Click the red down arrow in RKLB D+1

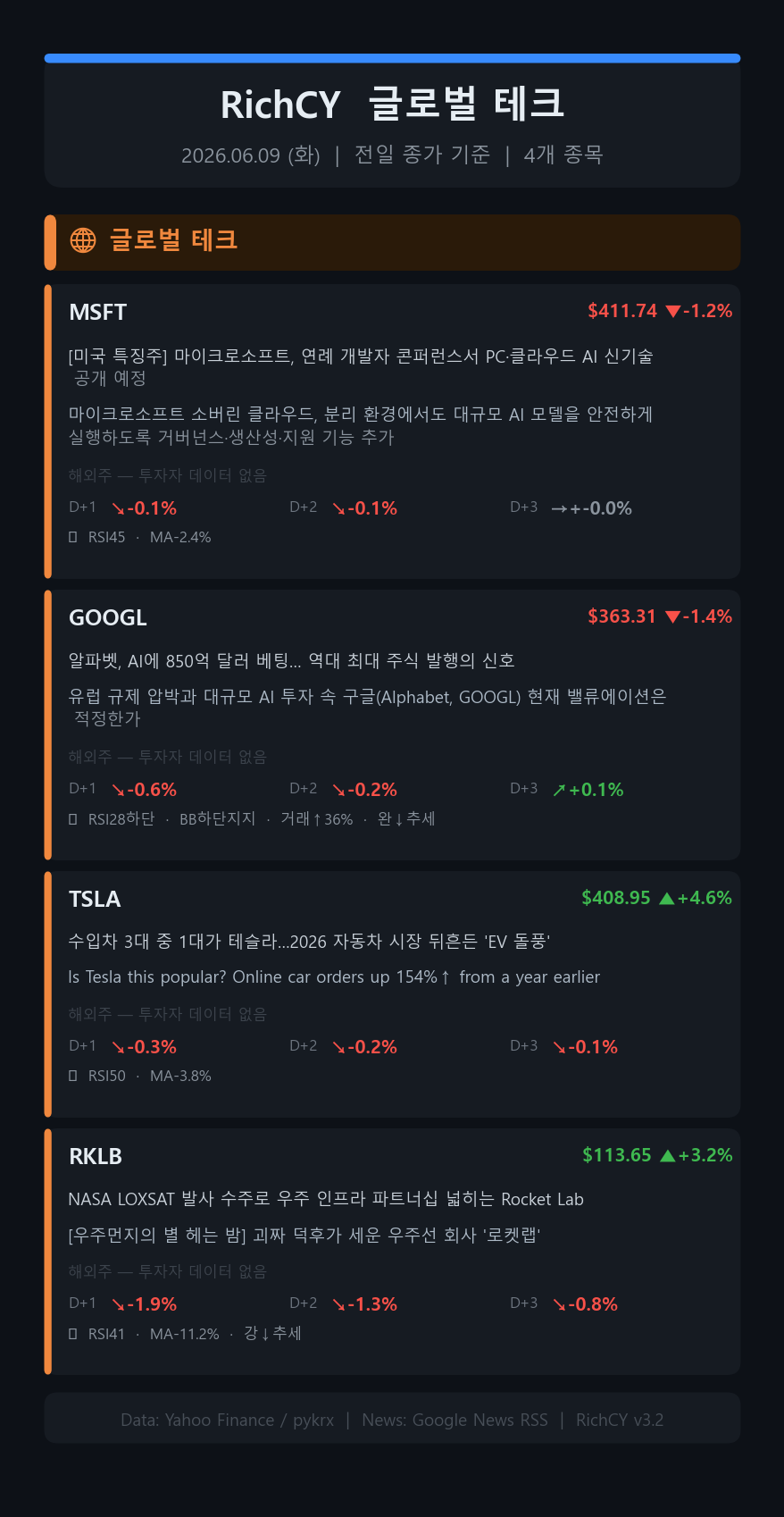[x=119, y=1304]
